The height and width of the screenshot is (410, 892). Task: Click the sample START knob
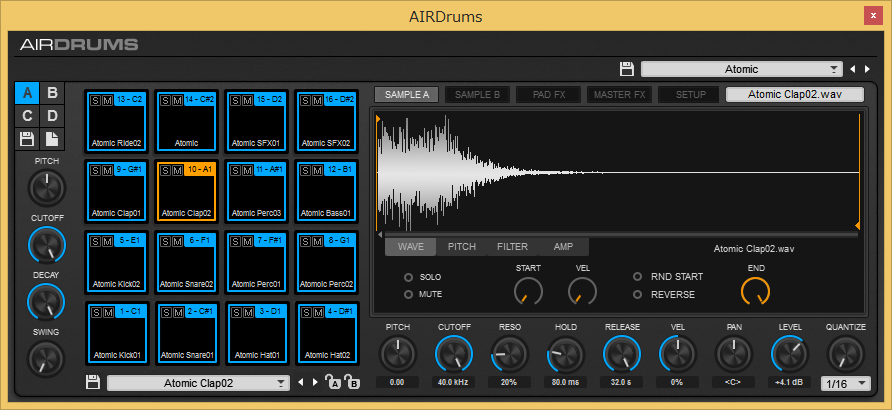pos(528,292)
